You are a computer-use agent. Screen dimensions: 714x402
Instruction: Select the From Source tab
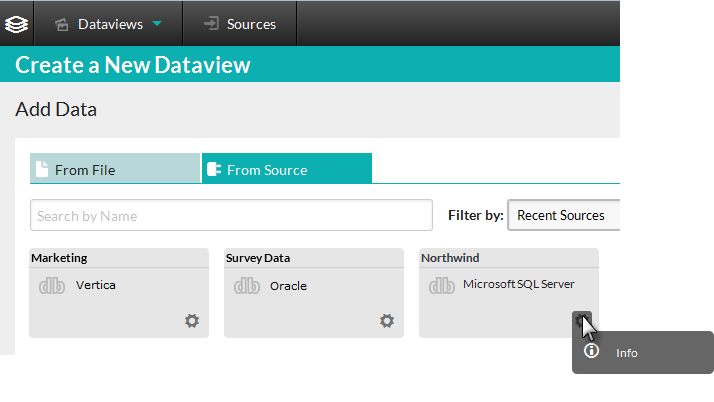(x=287, y=168)
